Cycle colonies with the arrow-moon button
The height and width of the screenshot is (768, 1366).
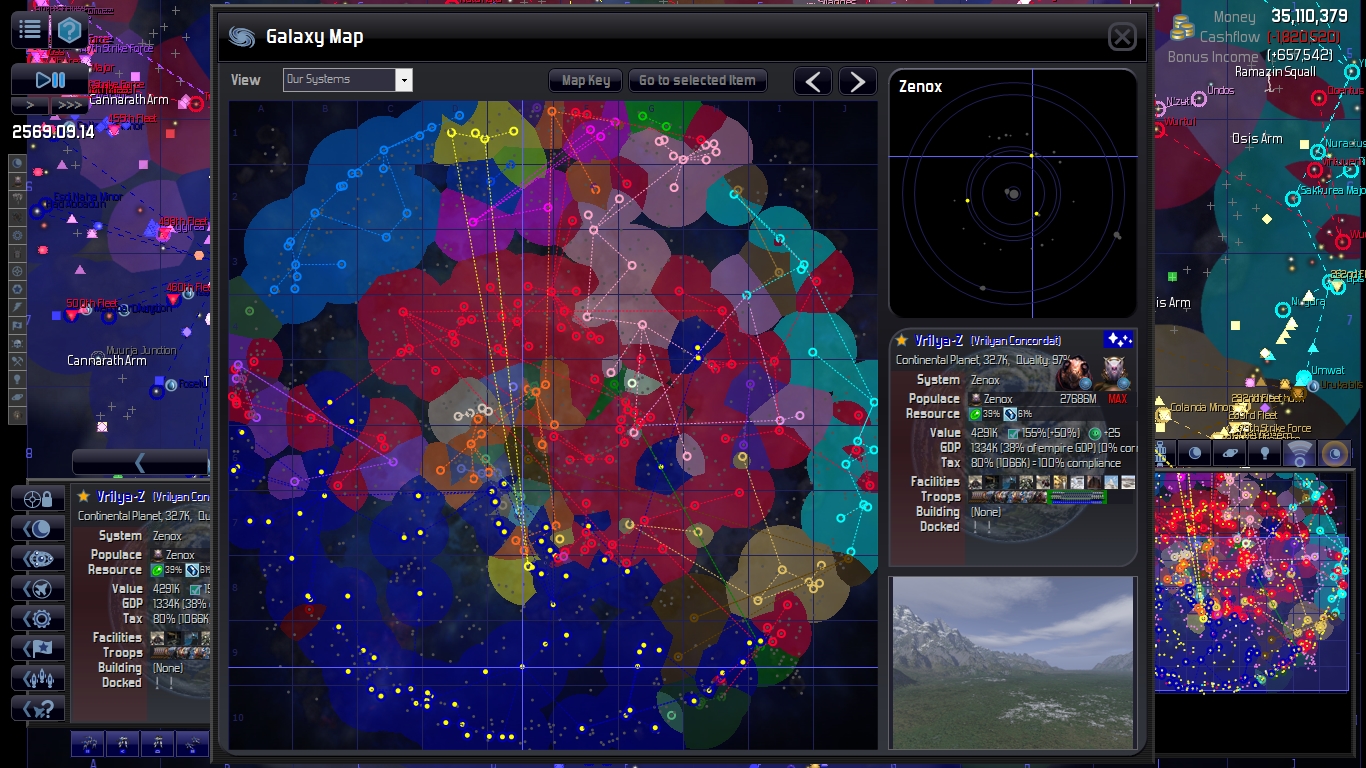coord(38,529)
